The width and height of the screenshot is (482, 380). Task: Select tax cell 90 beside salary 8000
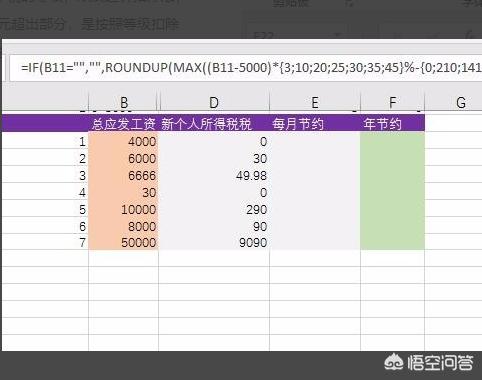214,226
